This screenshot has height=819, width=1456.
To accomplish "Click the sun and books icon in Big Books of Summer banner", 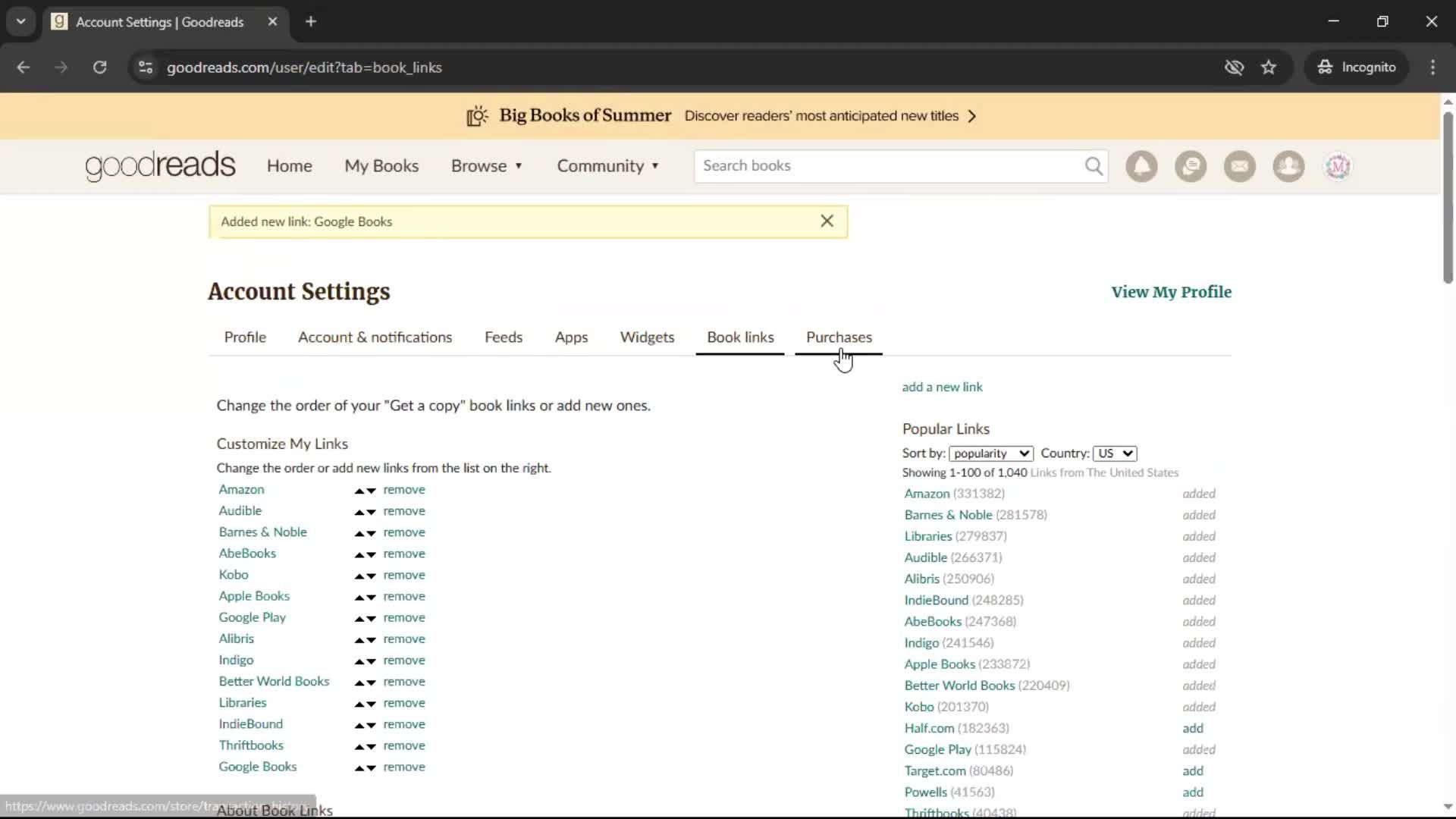I will pyautogui.click(x=477, y=116).
